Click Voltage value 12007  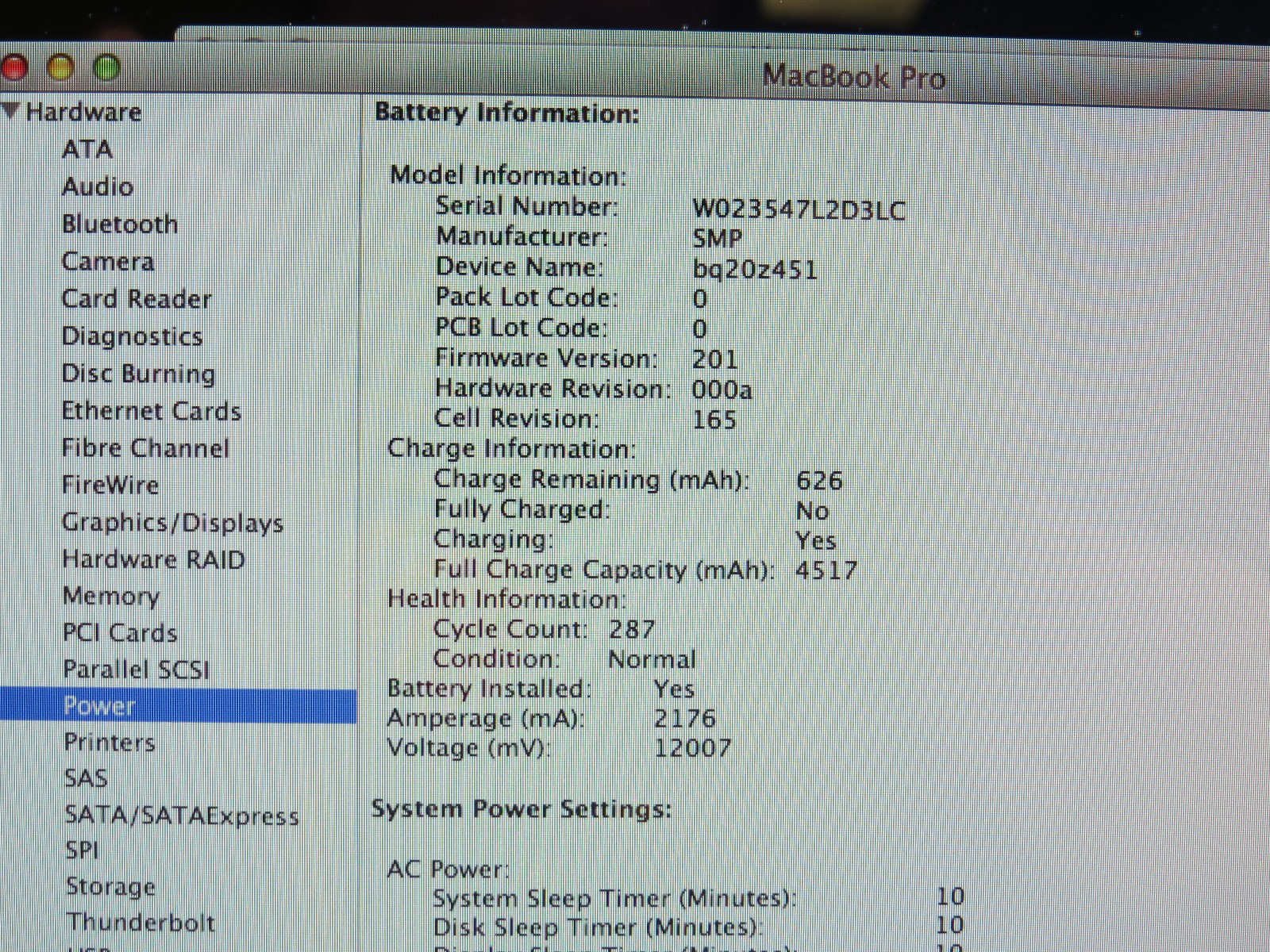click(x=692, y=747)
